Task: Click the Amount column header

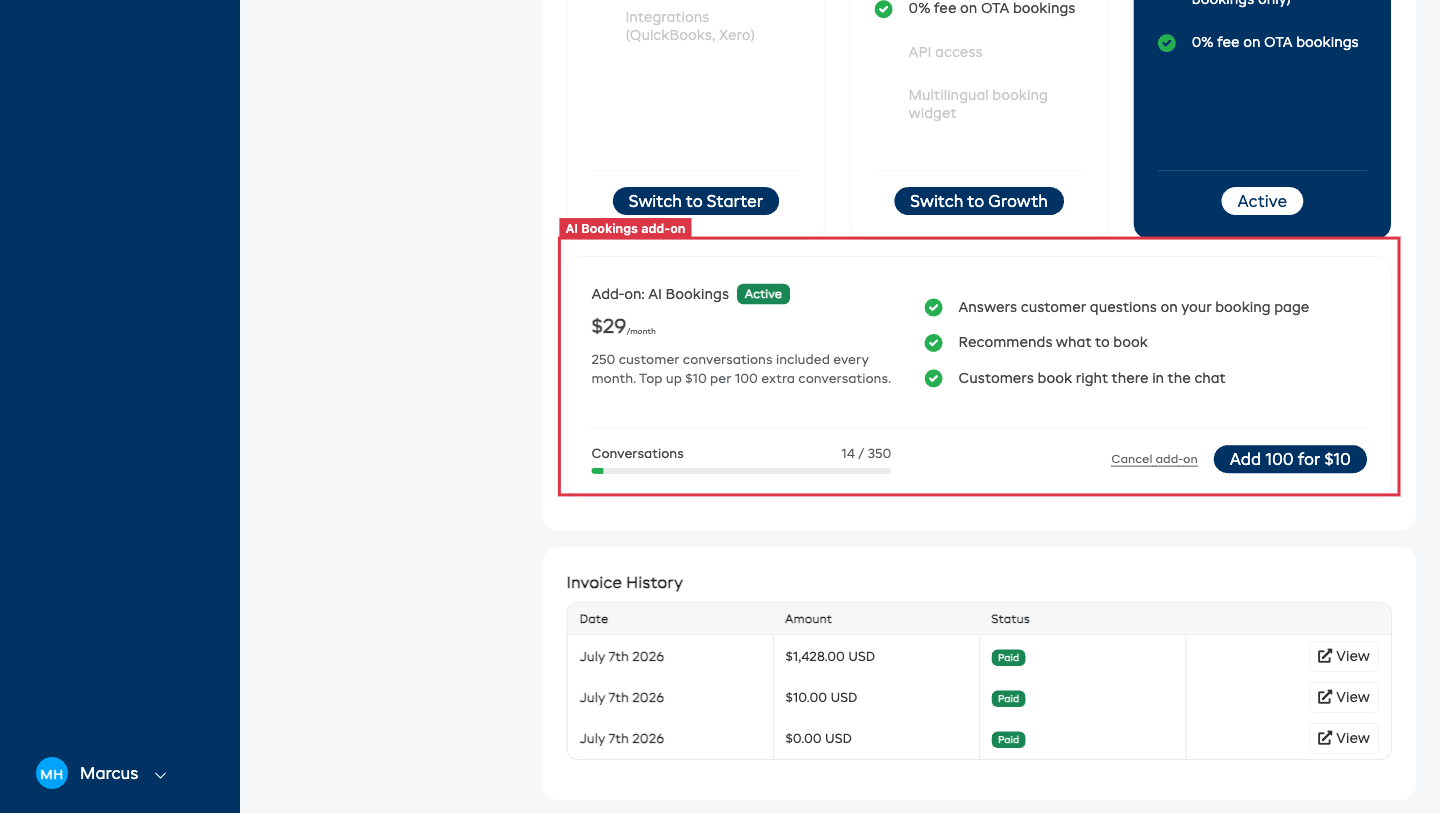Action: tap(808, 619)
